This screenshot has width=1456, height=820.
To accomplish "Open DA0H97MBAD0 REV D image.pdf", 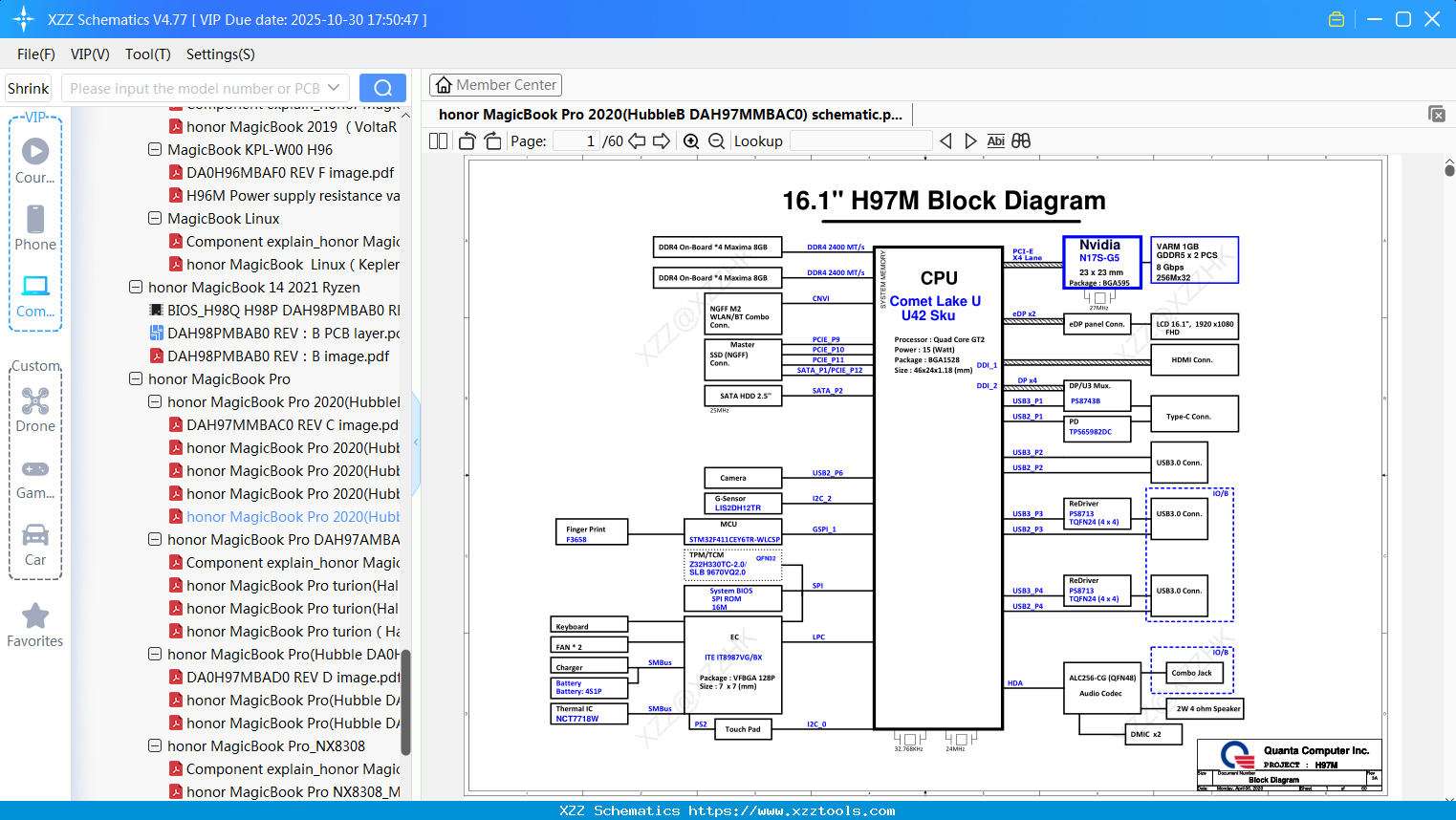I will point(293,677).
